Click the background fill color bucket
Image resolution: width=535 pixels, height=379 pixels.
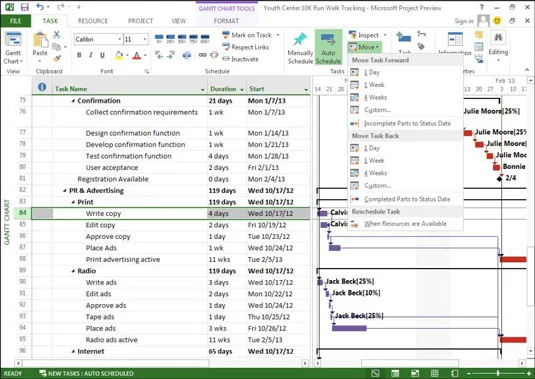(119, 55)
